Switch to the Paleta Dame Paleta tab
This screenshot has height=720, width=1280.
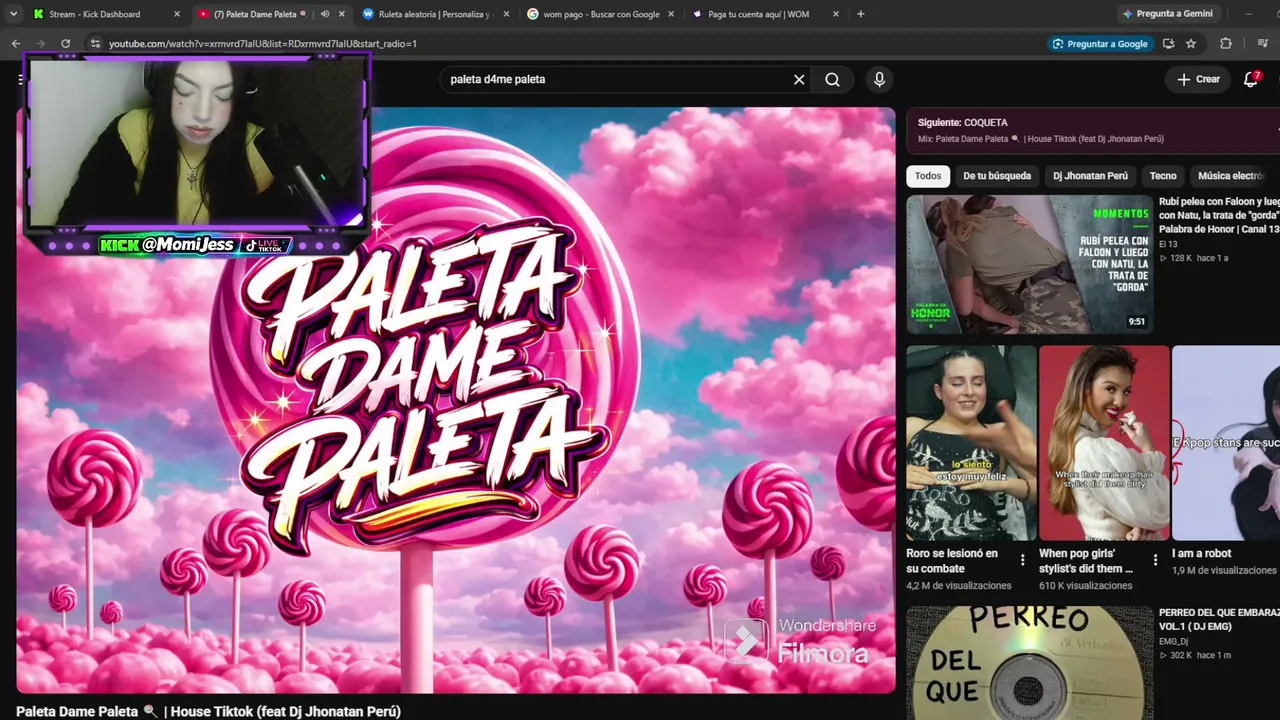[x=270, y=14]
